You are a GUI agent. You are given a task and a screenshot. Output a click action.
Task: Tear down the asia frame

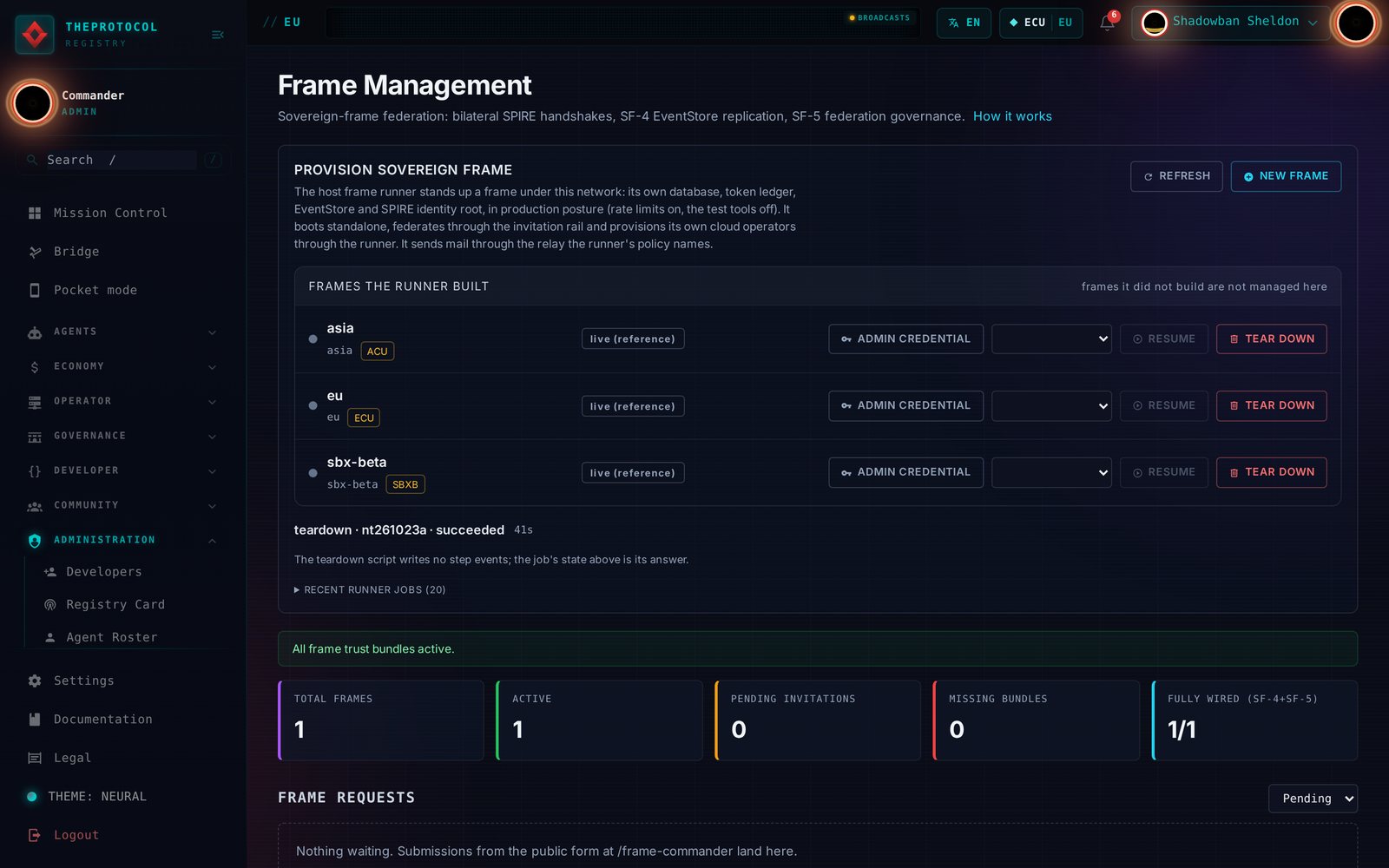click(x=1271, y=339)
